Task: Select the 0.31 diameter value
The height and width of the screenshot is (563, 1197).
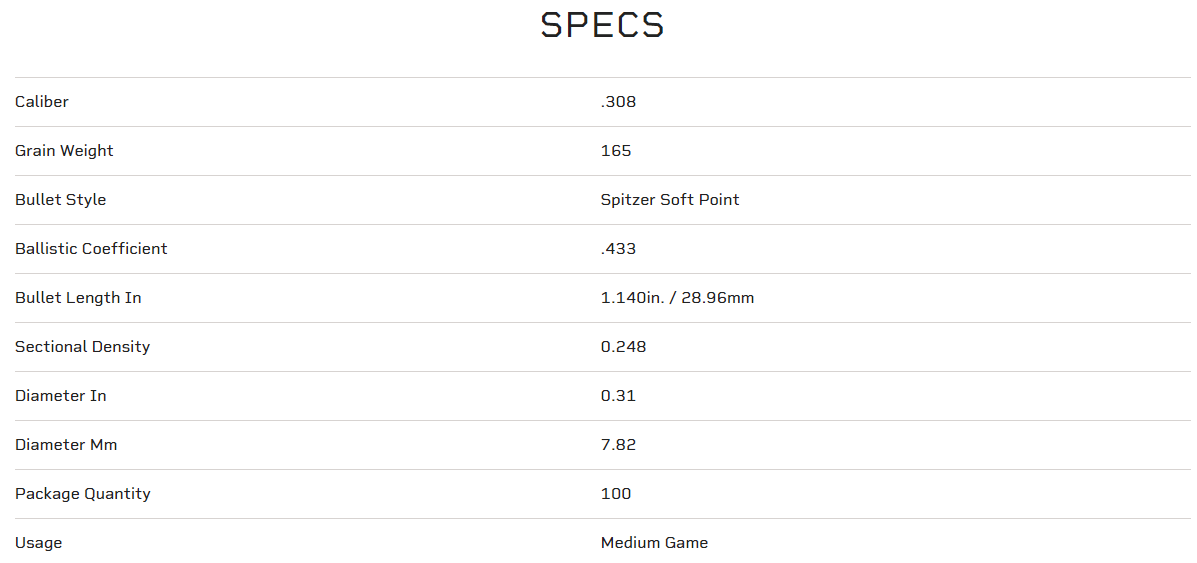Action: click(x=618, y=396)
